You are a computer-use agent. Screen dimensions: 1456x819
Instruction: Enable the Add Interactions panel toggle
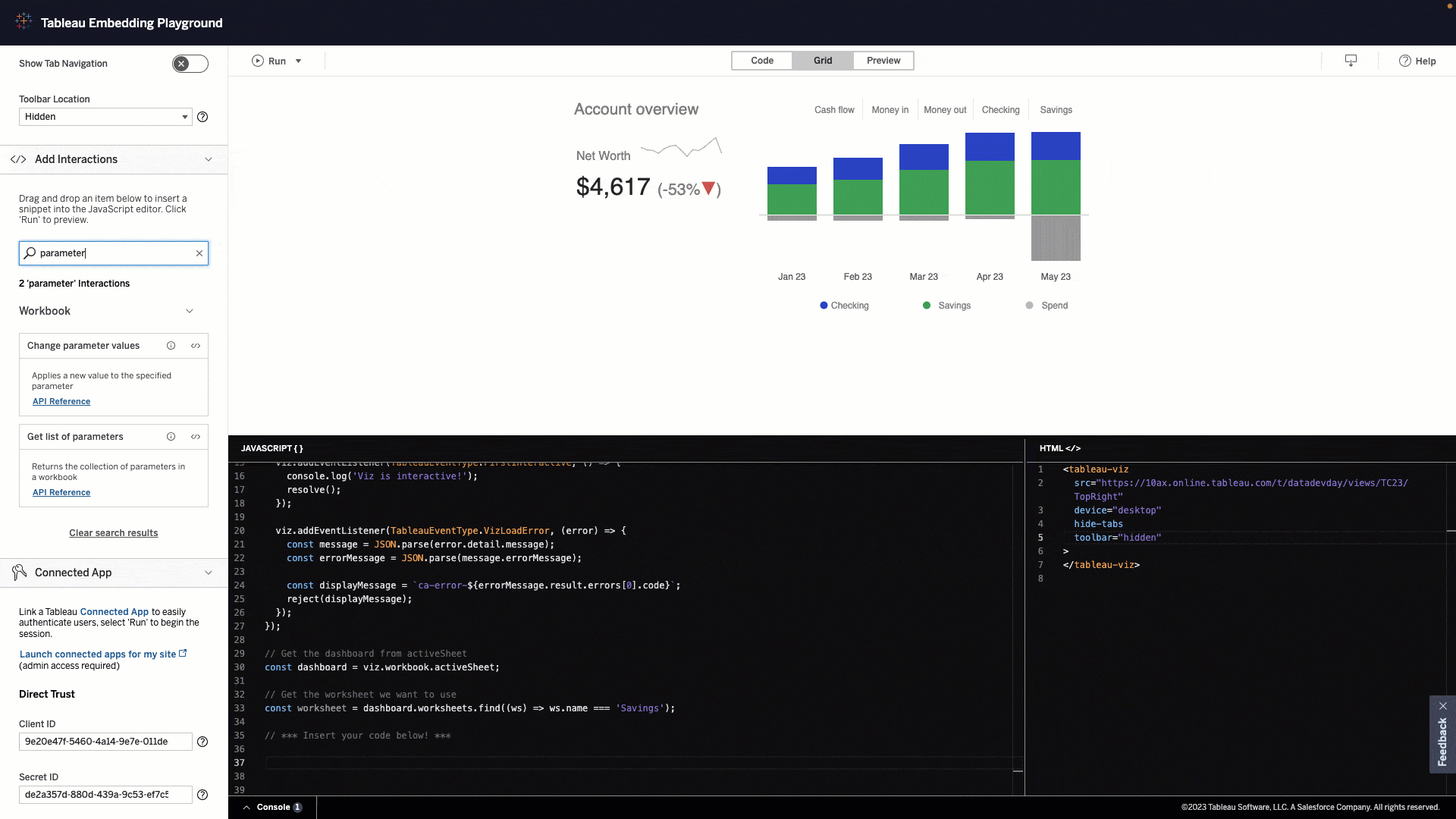pyautogui.click(x=208, y=159)
